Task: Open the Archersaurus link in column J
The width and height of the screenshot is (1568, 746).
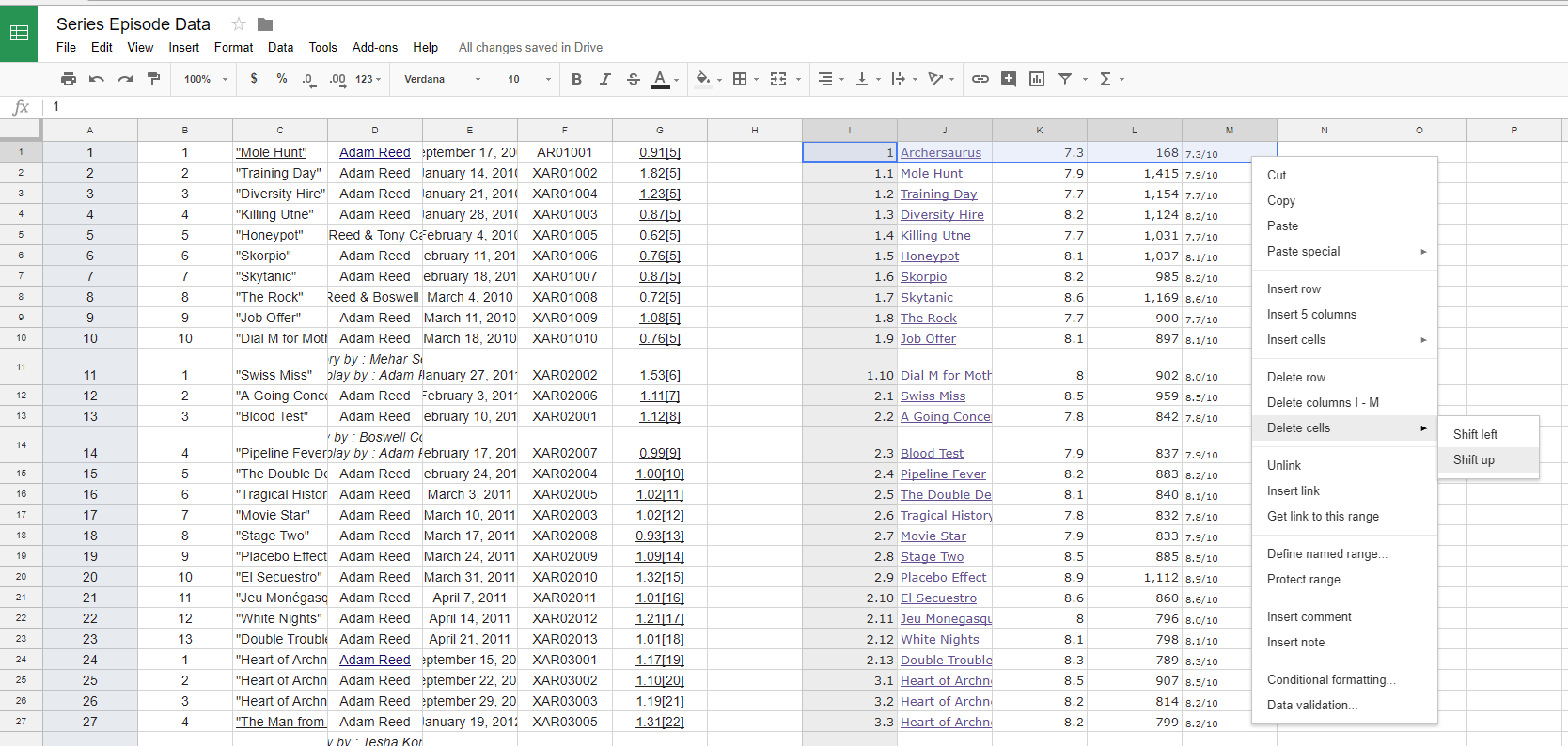Action: 940,152
